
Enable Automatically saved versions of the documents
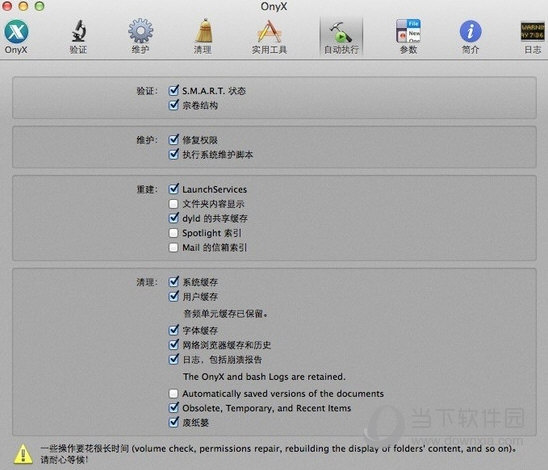pyautogui.click(x=173, y=393)
